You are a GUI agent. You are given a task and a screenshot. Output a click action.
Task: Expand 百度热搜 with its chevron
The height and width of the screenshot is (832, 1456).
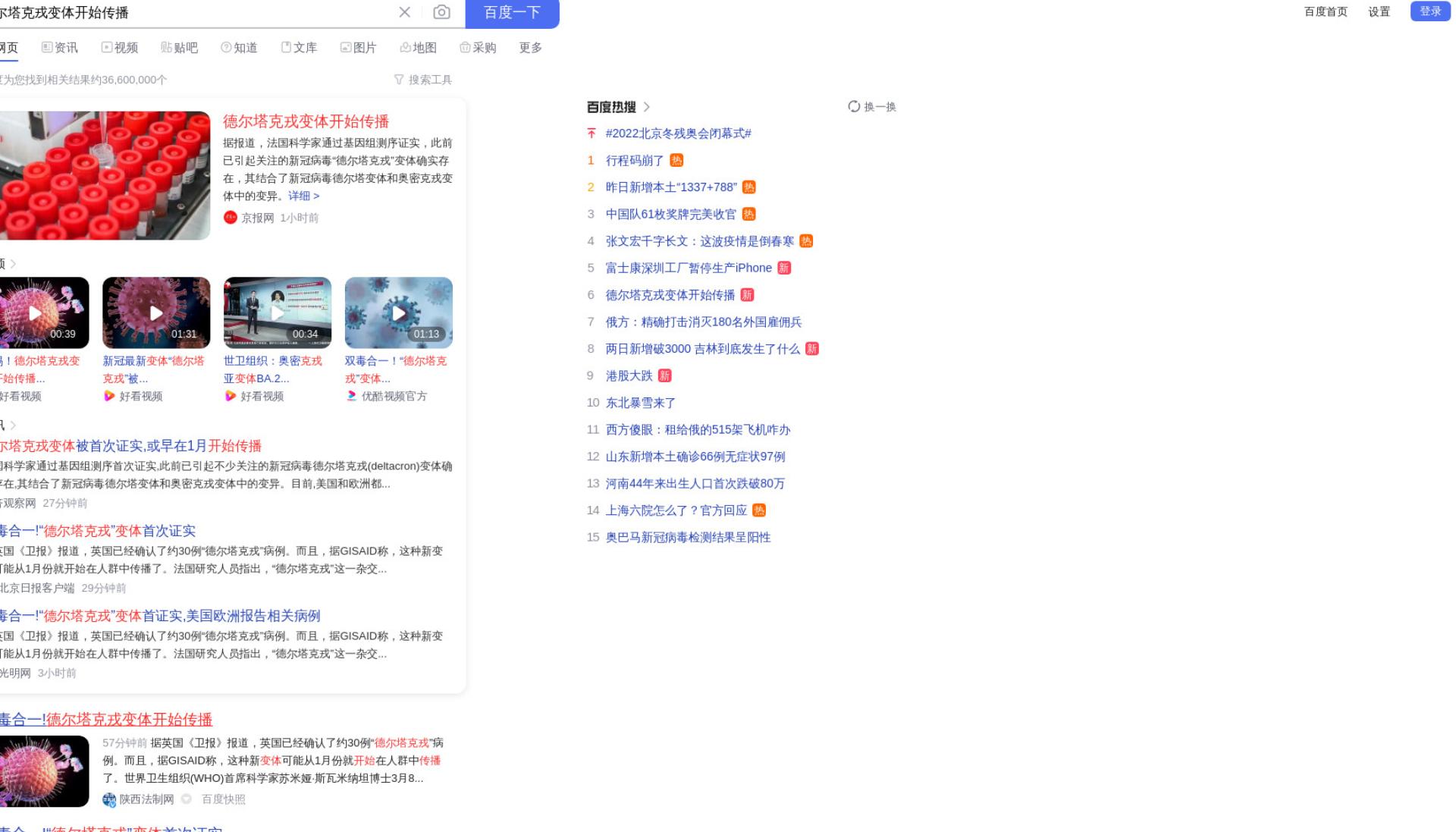647,107
